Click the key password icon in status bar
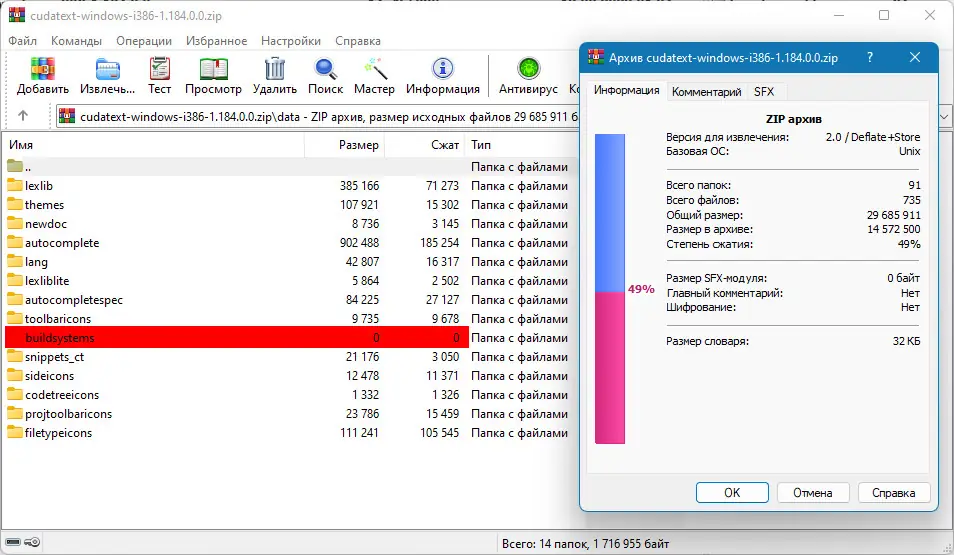 (32, 542)
